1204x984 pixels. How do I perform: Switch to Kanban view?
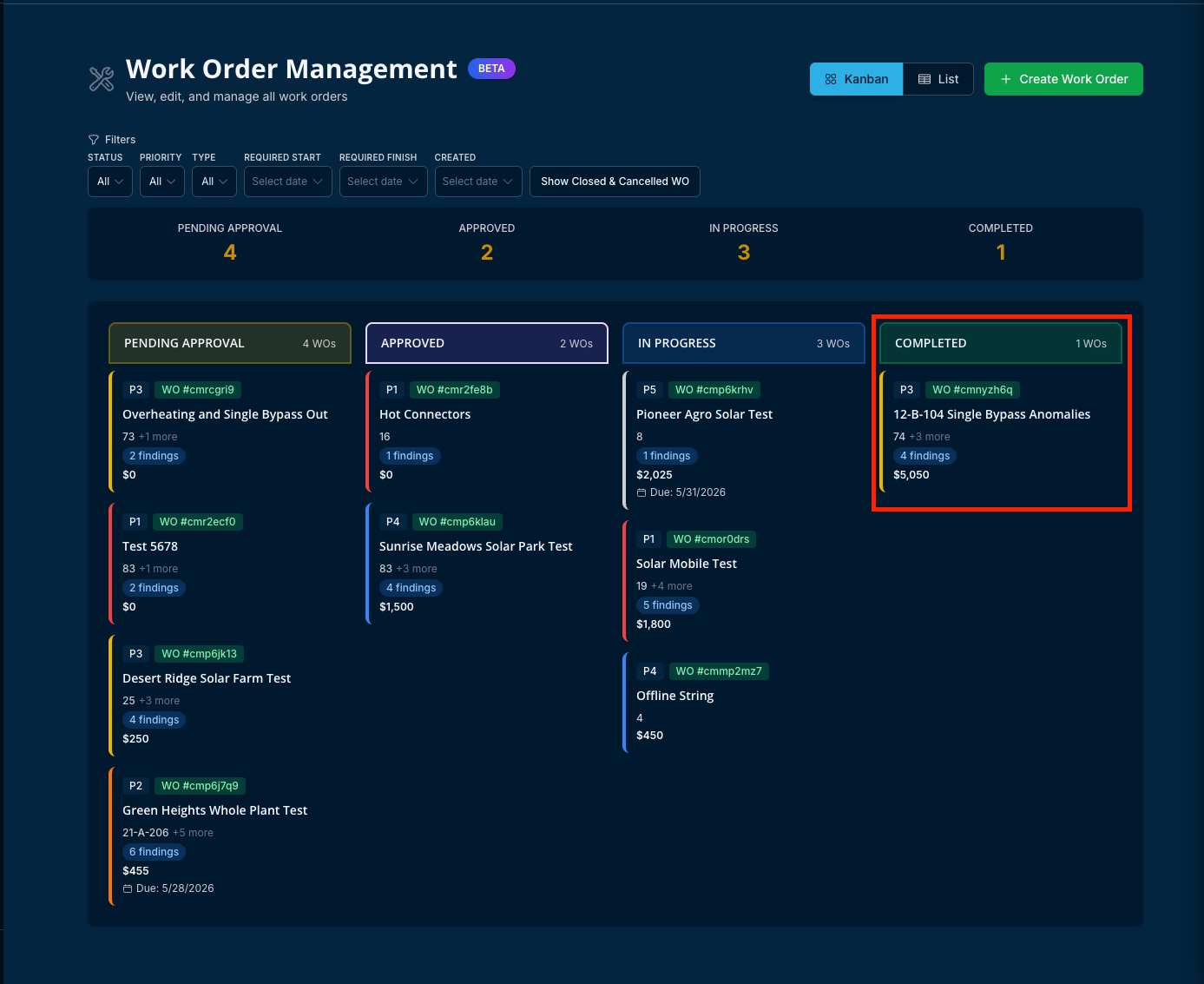point(856,79)
